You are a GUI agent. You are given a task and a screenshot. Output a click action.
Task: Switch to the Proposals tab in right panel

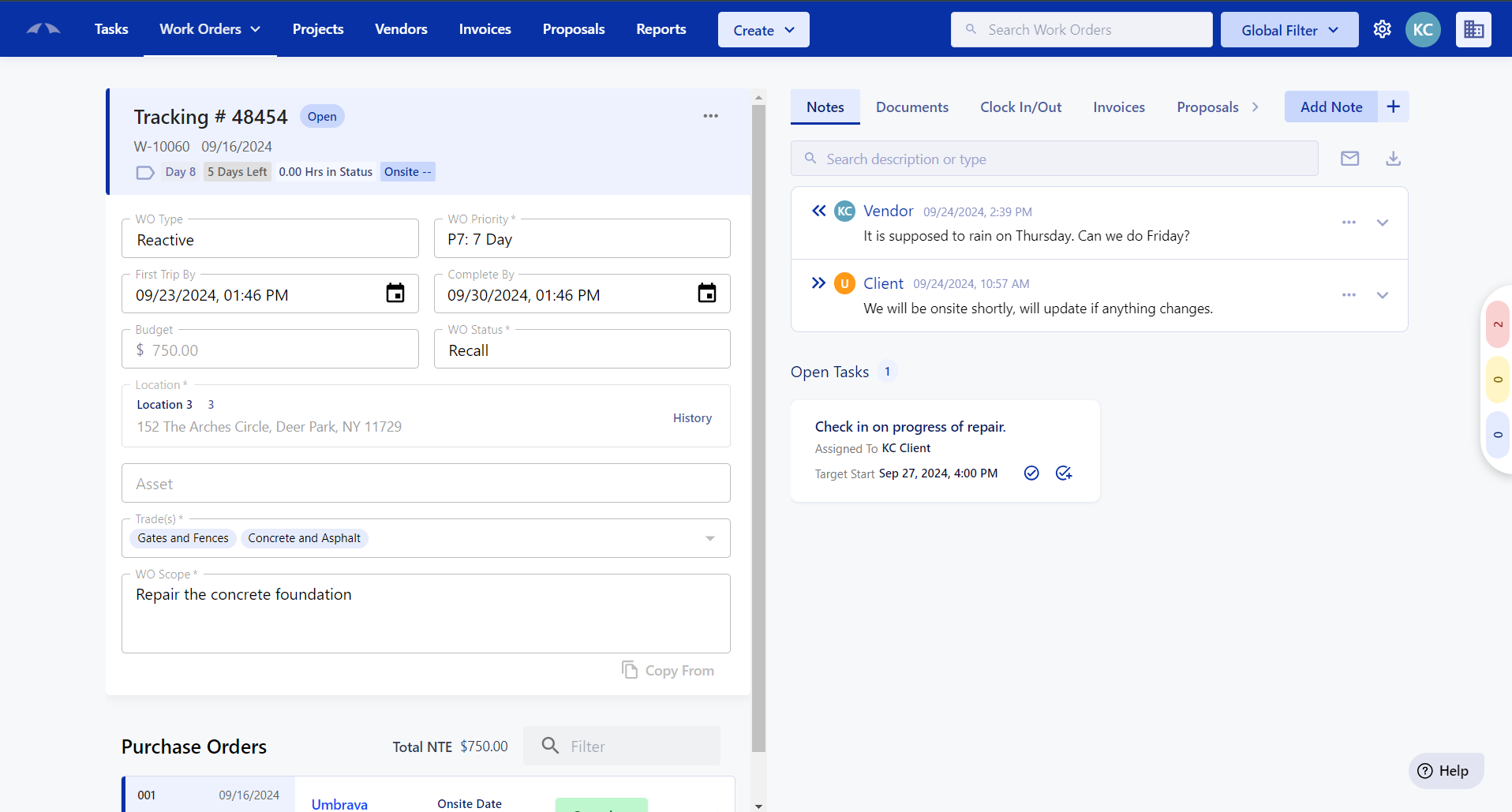(x=1207, y=107)
